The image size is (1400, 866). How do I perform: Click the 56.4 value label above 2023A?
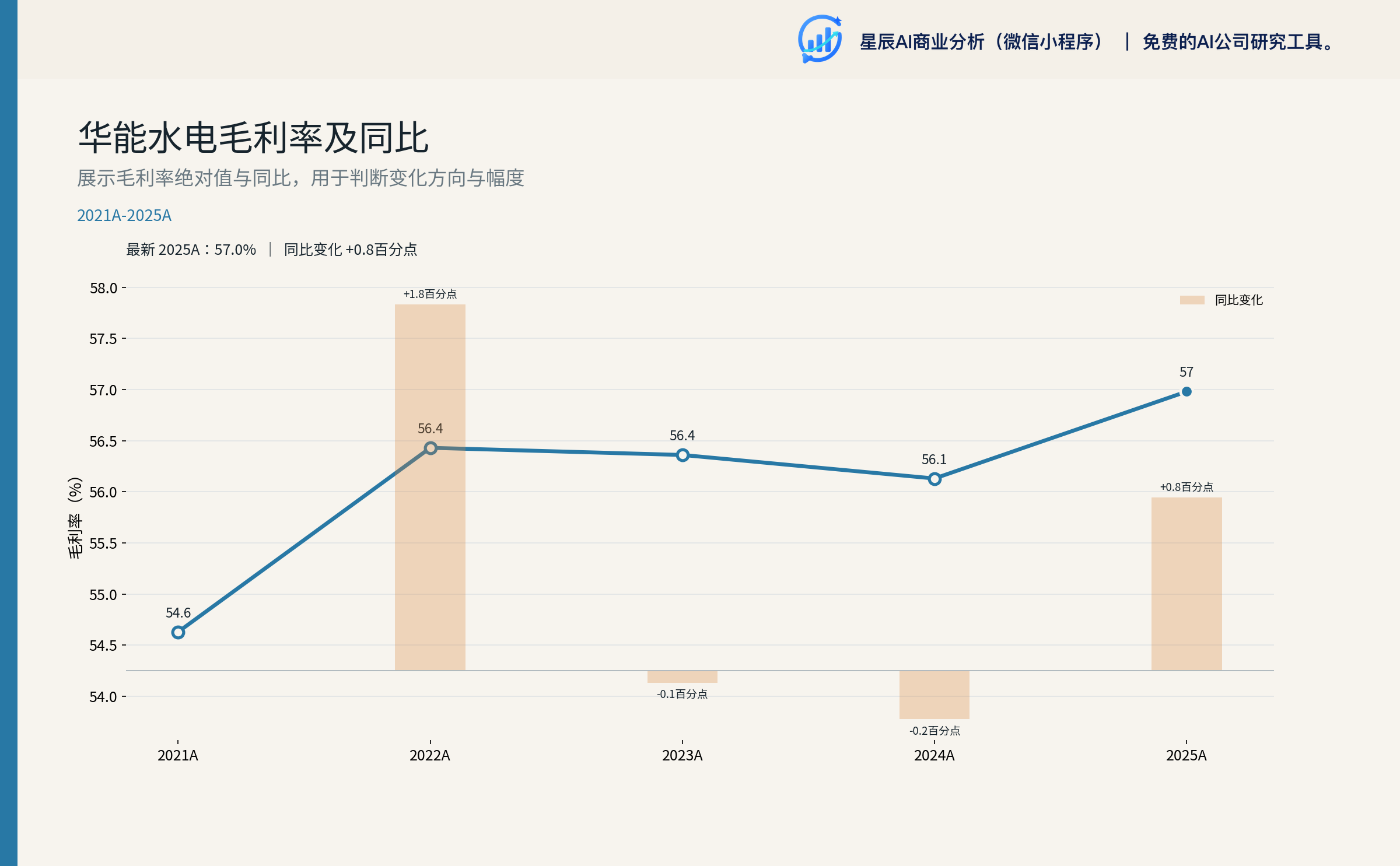point(682,436)
